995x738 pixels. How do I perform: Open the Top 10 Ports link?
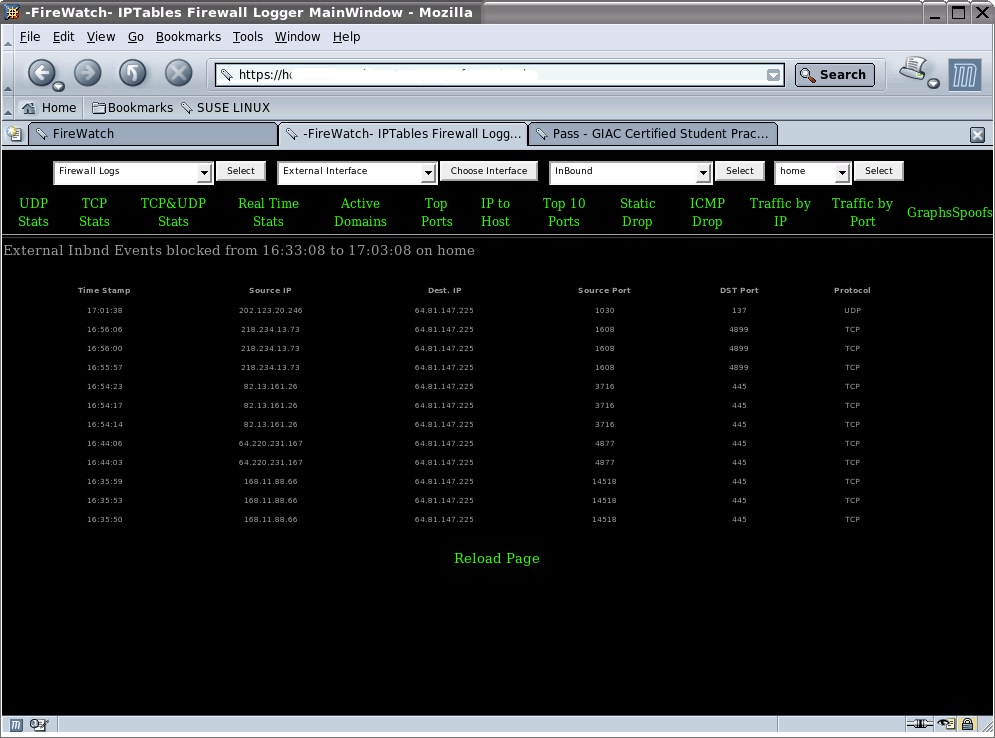coord(564,212)
